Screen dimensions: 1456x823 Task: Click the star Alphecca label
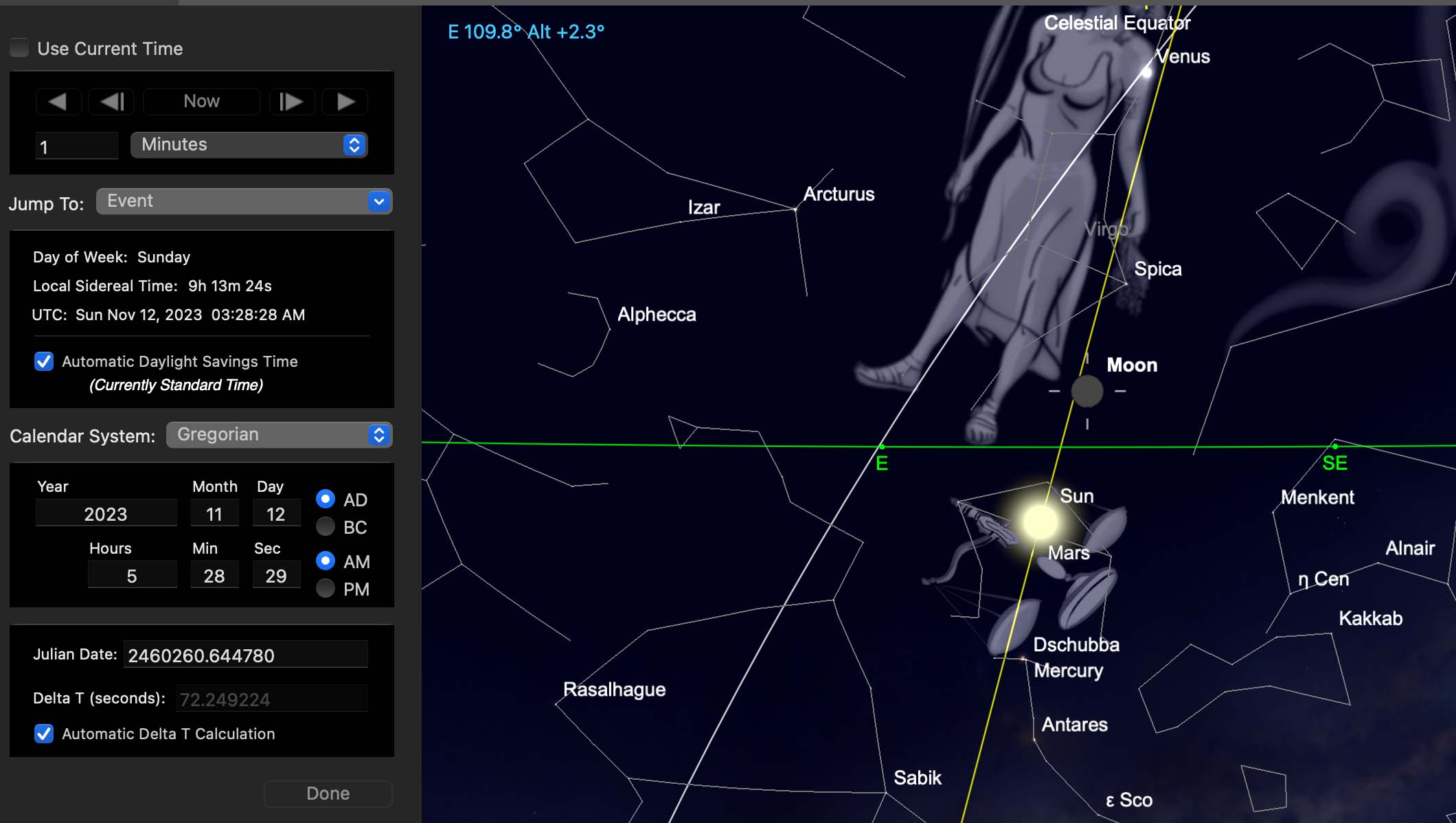tap(657, 315)
